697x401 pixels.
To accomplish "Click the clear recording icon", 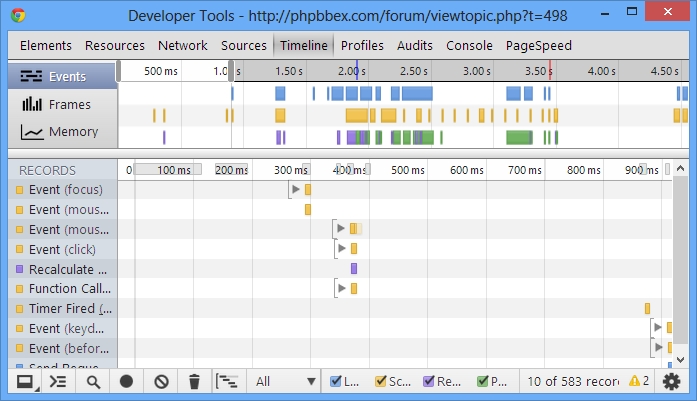I will point(160,381).
